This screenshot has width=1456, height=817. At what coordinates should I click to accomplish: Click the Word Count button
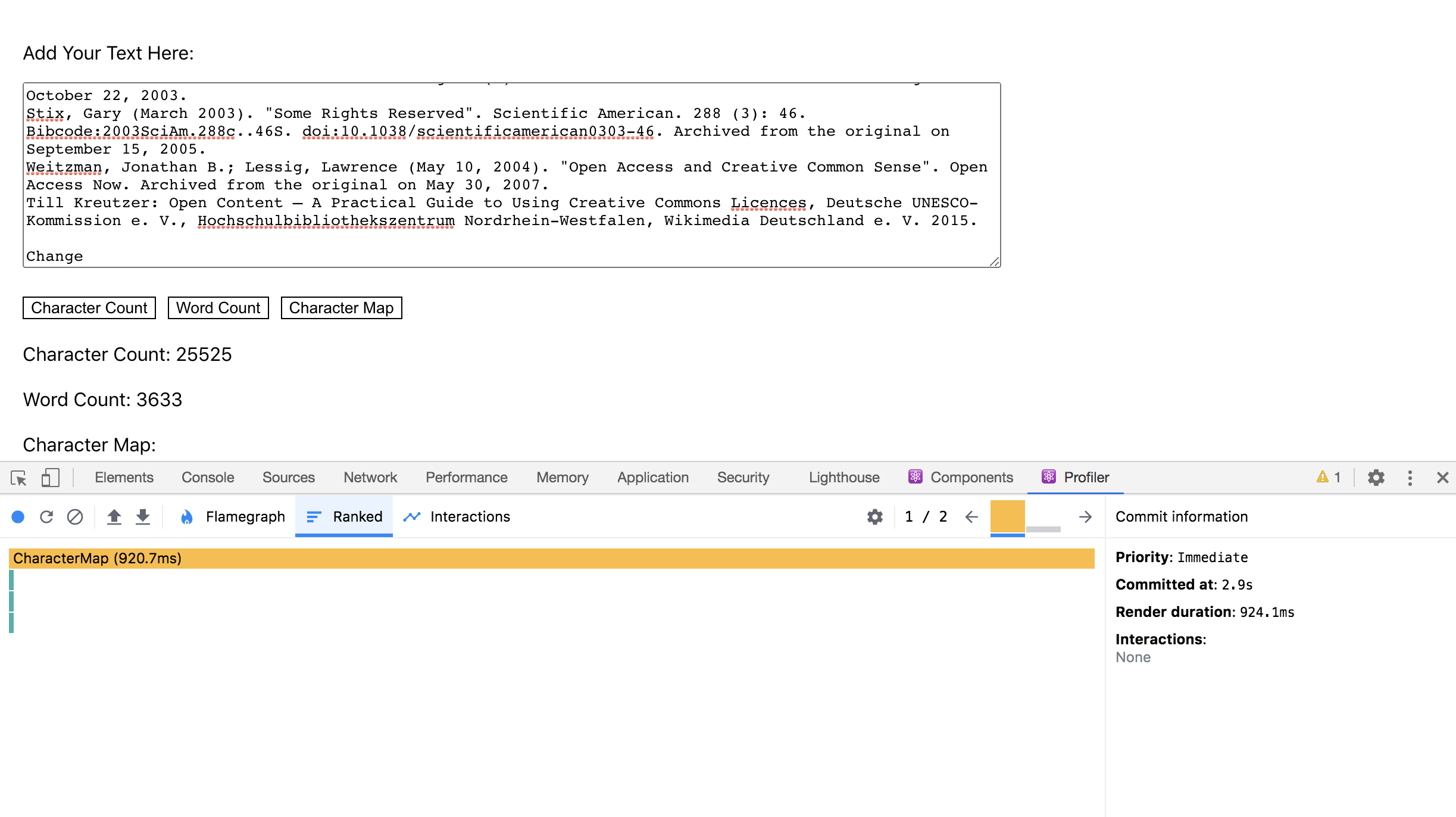pos(218,307)
